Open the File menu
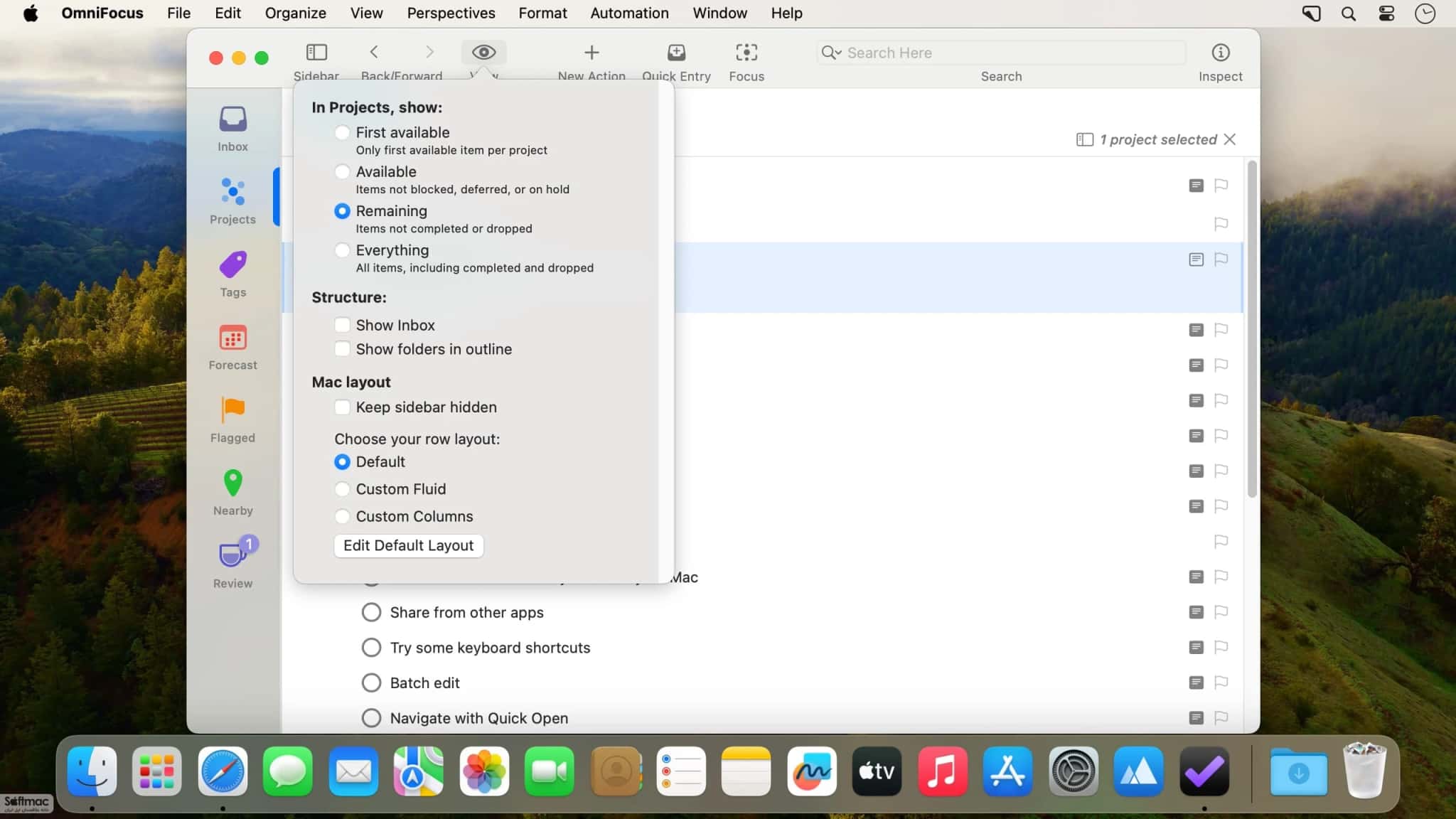 pos(178,13)
